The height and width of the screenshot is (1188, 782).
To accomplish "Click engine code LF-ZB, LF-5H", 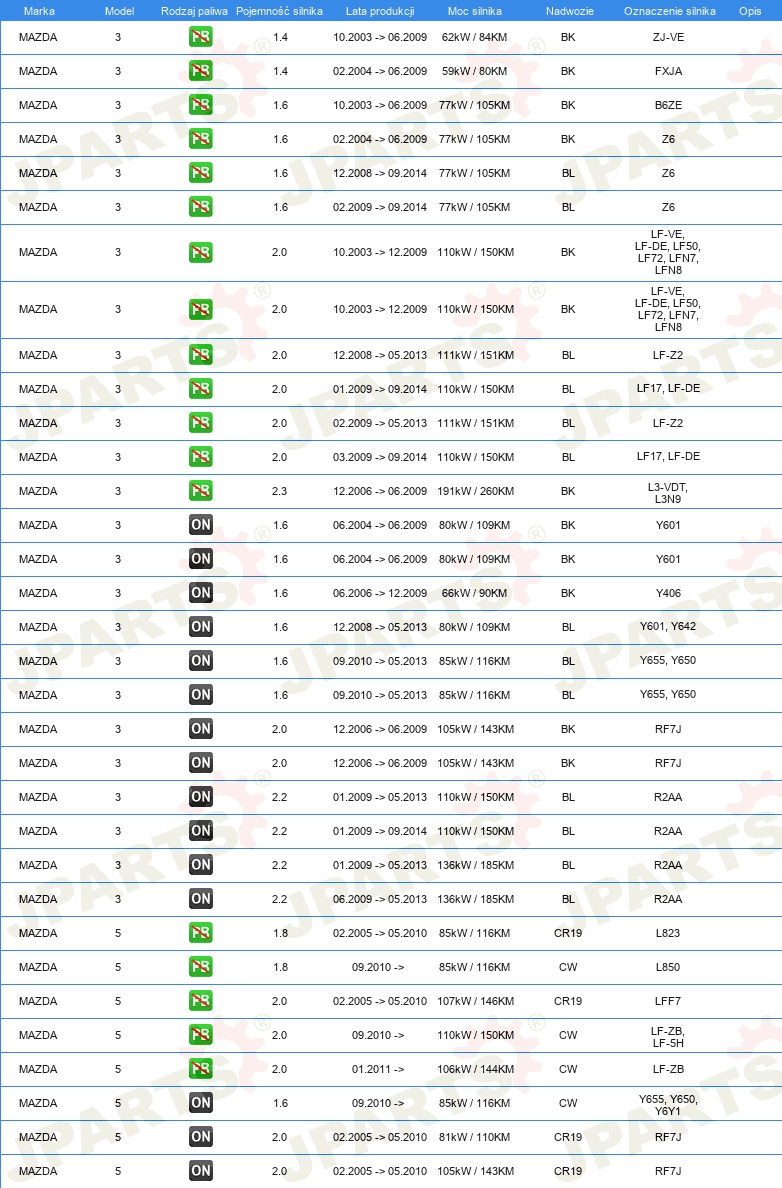I will click(x=668, y=1036).
